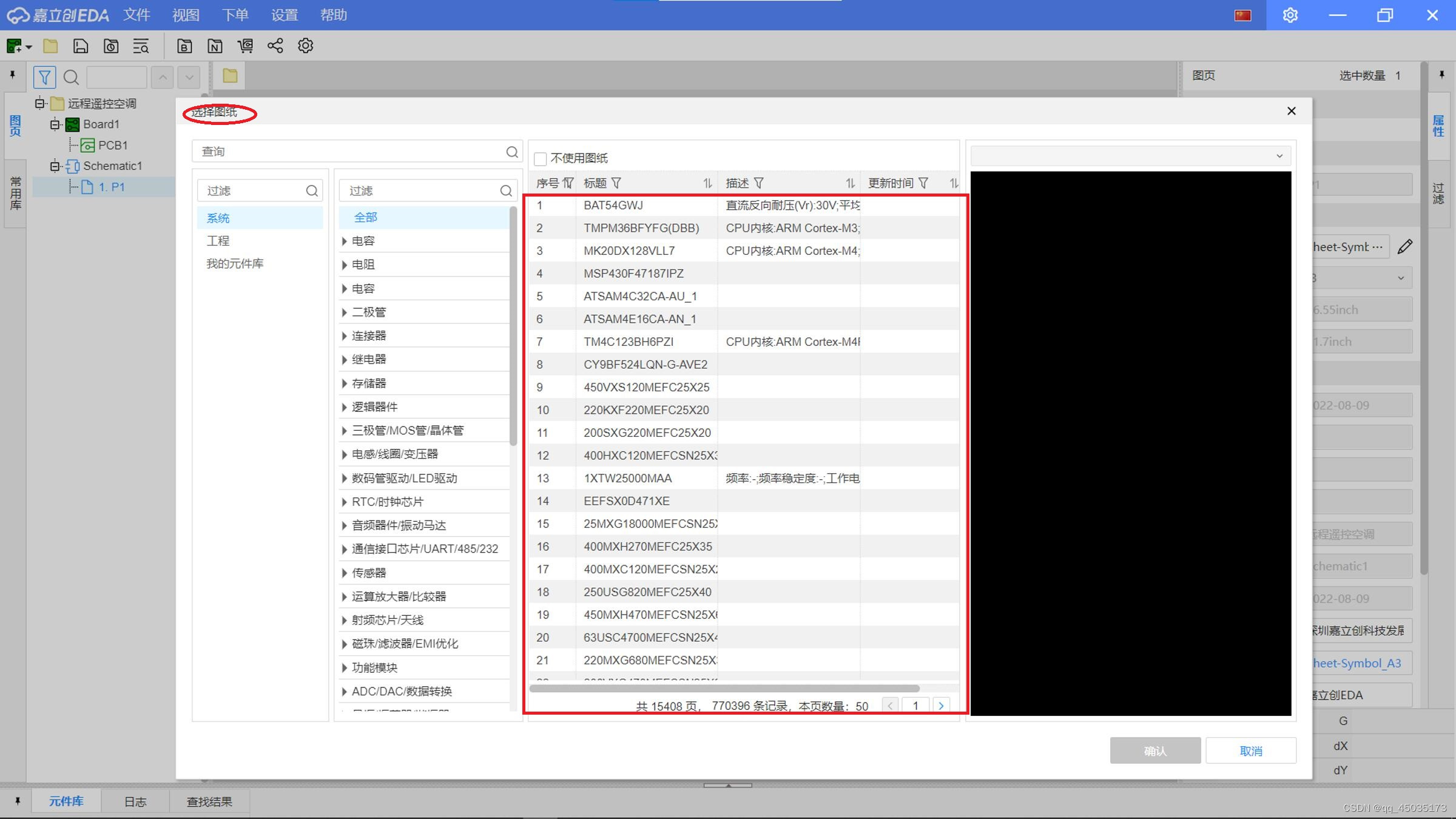Switch to the 元件库 bottom tab
The image size is (1456, 819).
(66, 801)
